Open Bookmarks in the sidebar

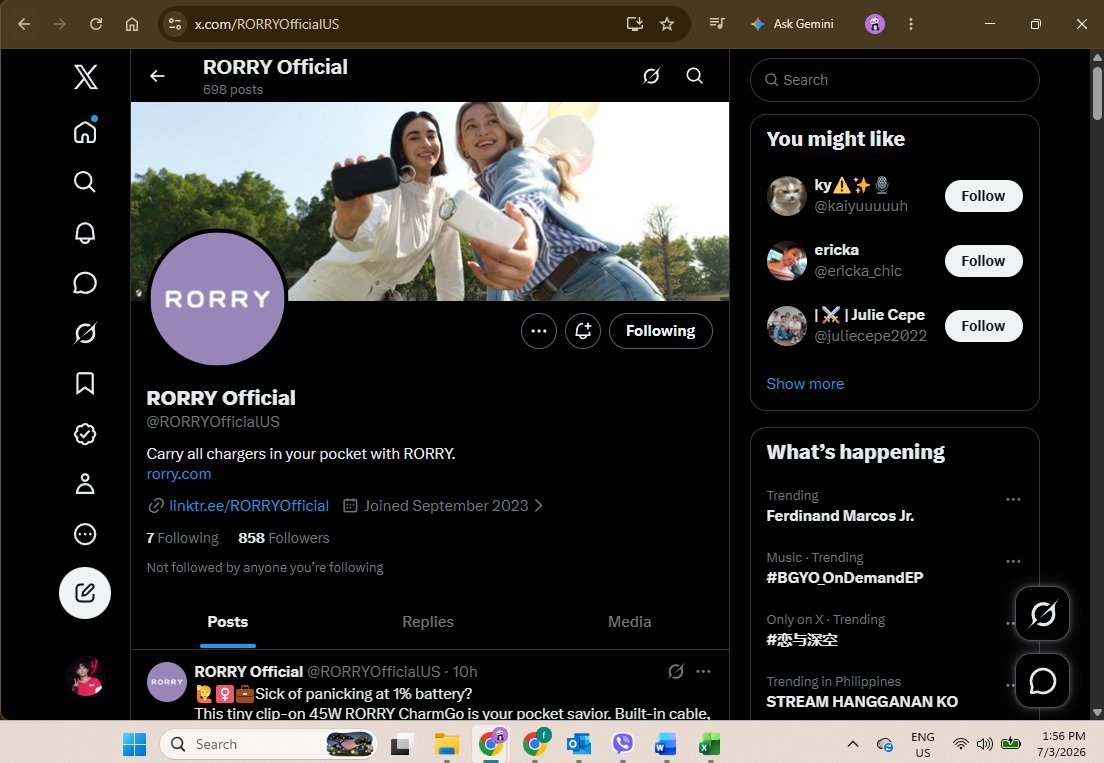[x=85, y=384]
